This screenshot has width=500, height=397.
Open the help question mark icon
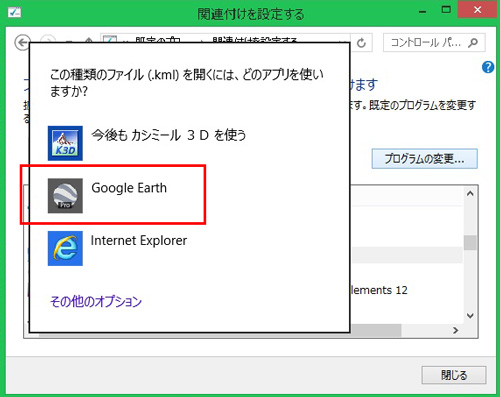(488, 67)
